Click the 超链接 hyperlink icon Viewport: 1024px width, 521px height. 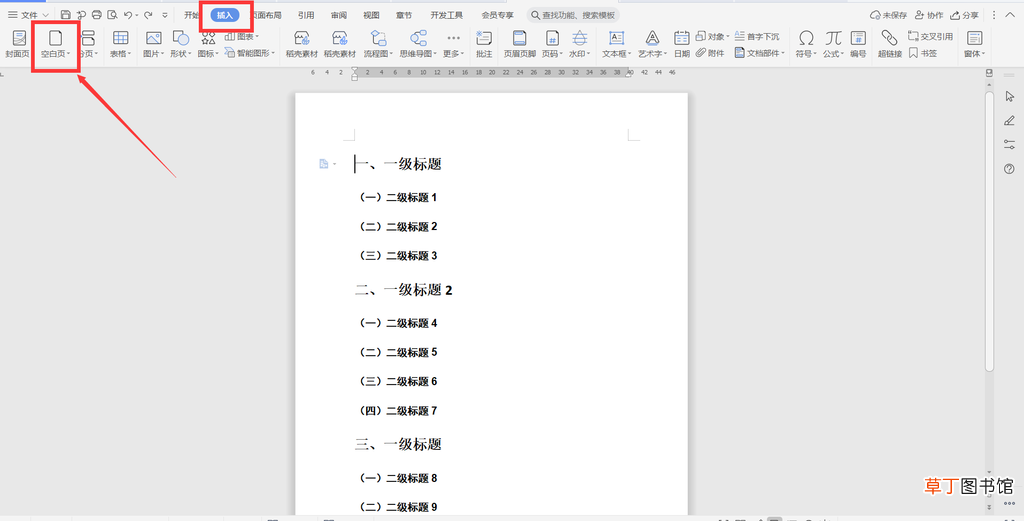[889, 38]
